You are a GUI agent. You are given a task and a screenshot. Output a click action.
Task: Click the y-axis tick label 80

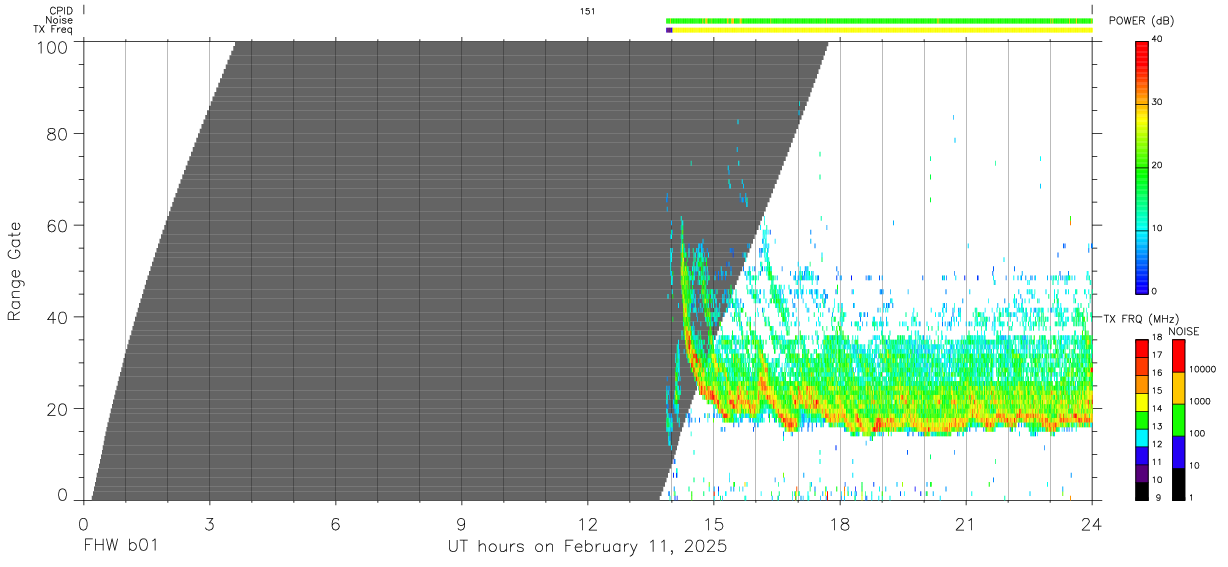[57, 133]
